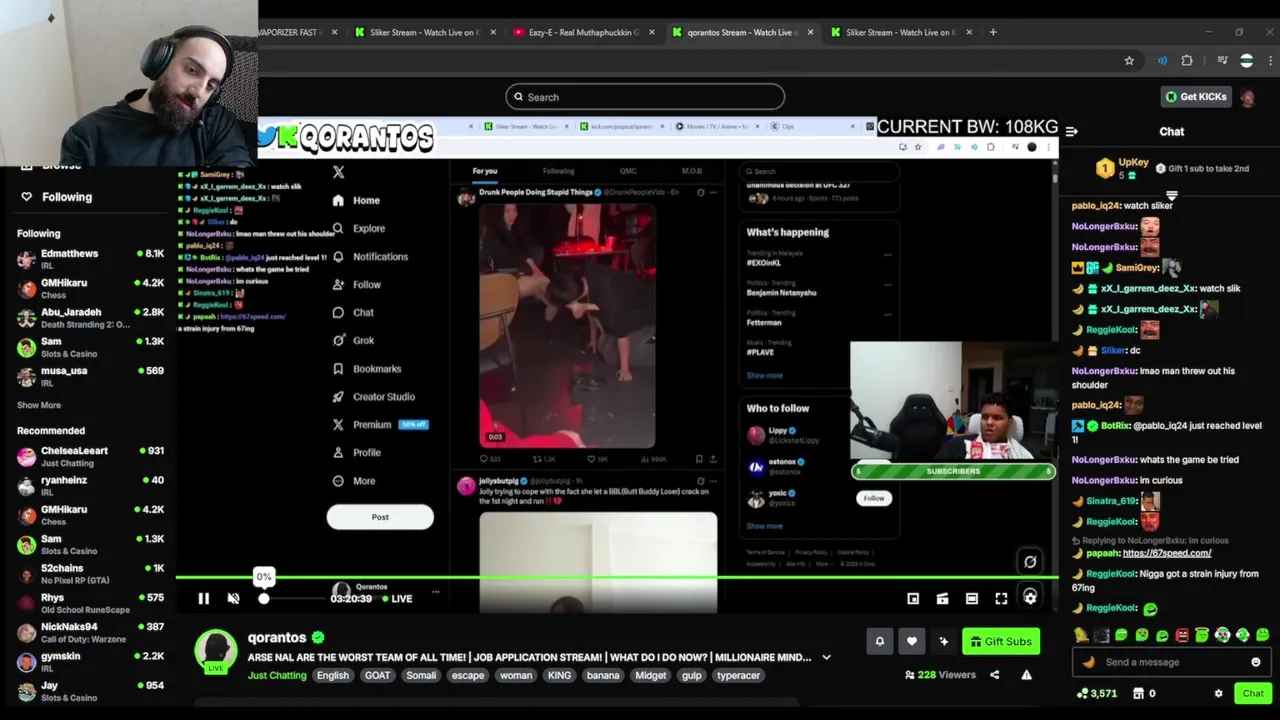Open a new browser tab
Image resolution: width=1280 pixels, height=720 pixels.
pyautogui.click(x=993, y=32)
